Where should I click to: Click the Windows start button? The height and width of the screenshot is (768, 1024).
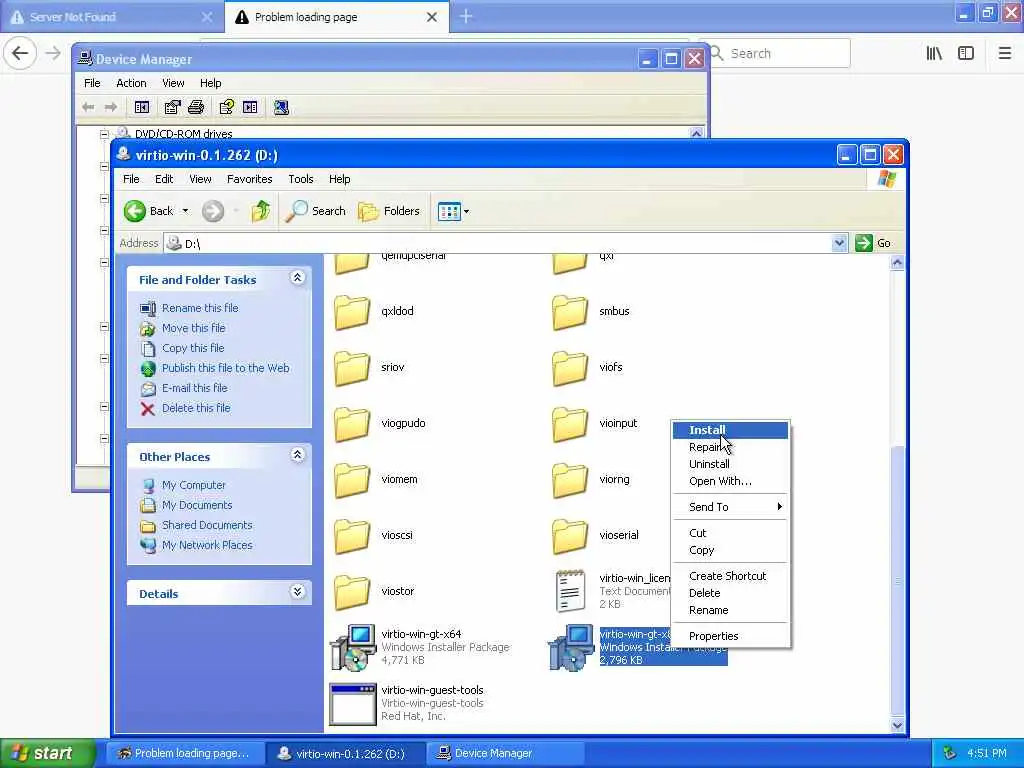(x=46, y=753)
